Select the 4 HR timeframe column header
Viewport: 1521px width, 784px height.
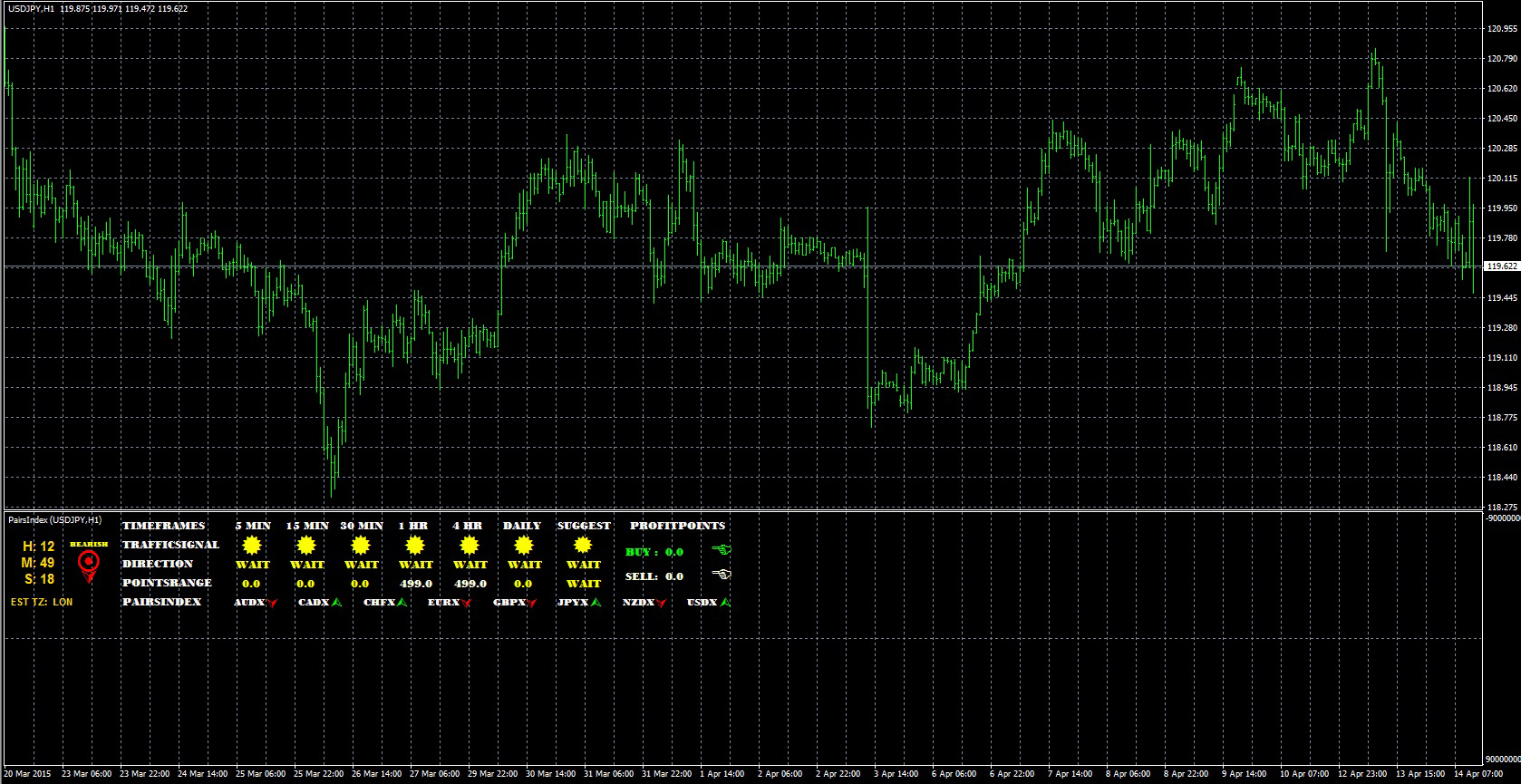(468, 526)
